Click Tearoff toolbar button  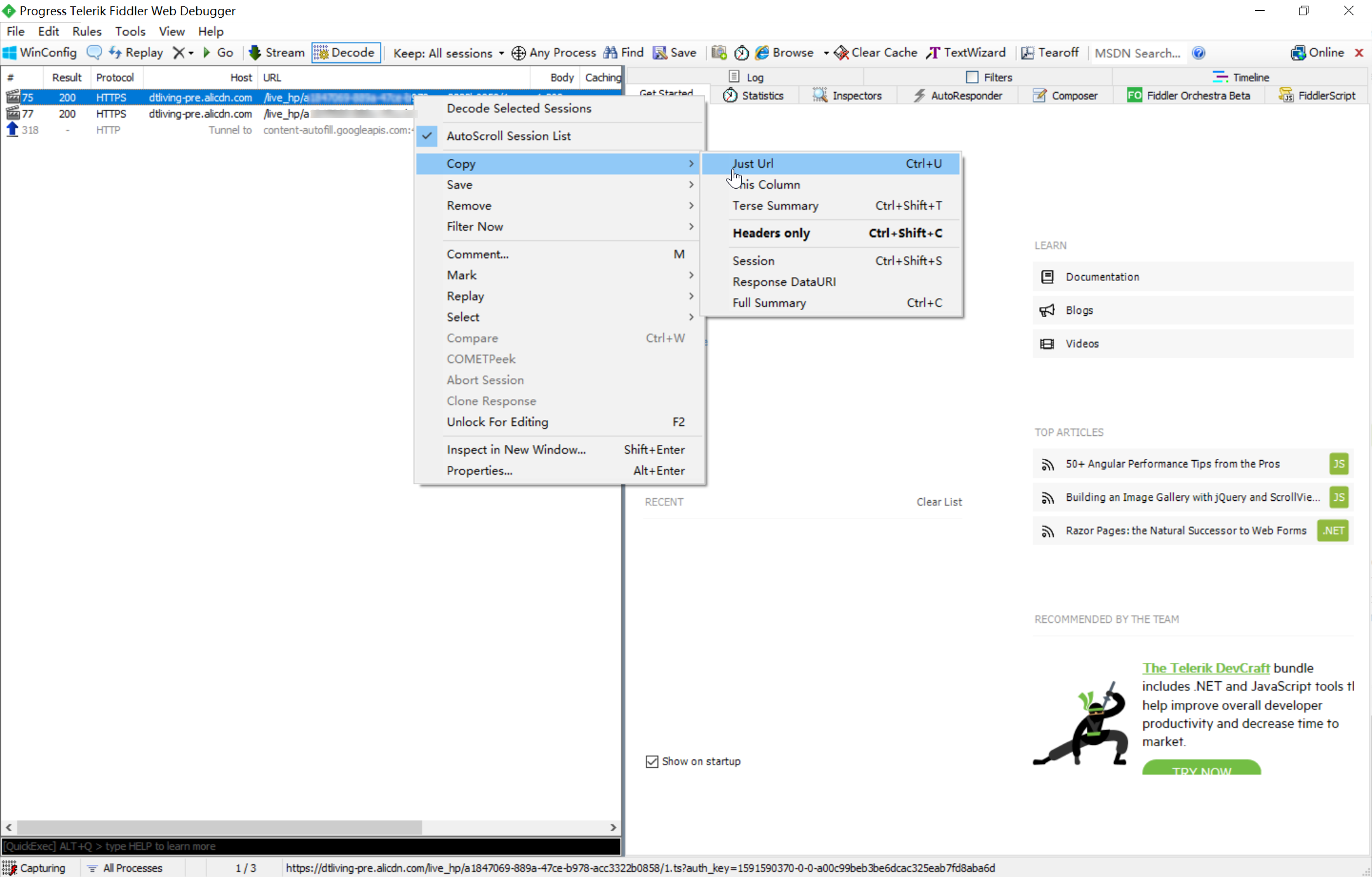click(1050, 53)
